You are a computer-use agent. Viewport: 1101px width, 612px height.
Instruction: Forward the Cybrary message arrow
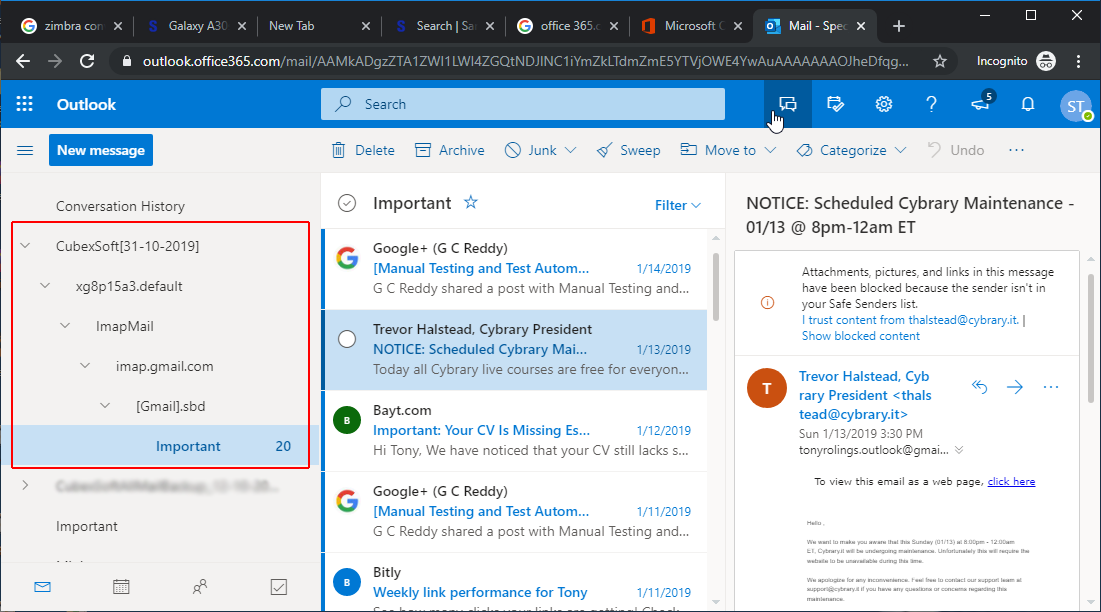tap(1015, 387)
